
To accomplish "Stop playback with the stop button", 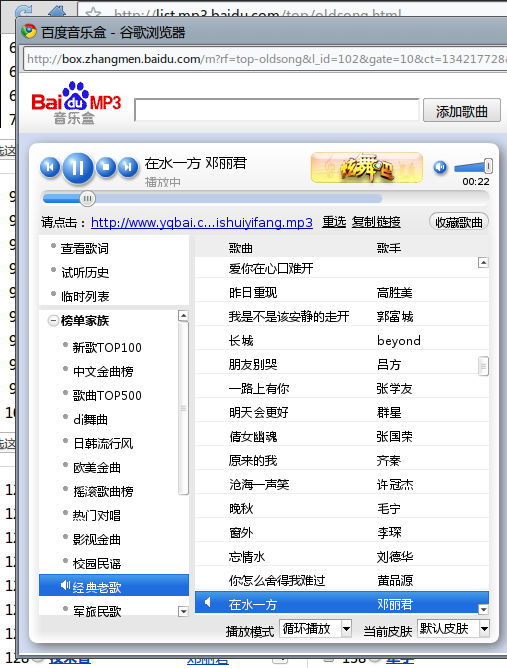I will [106, 167].
